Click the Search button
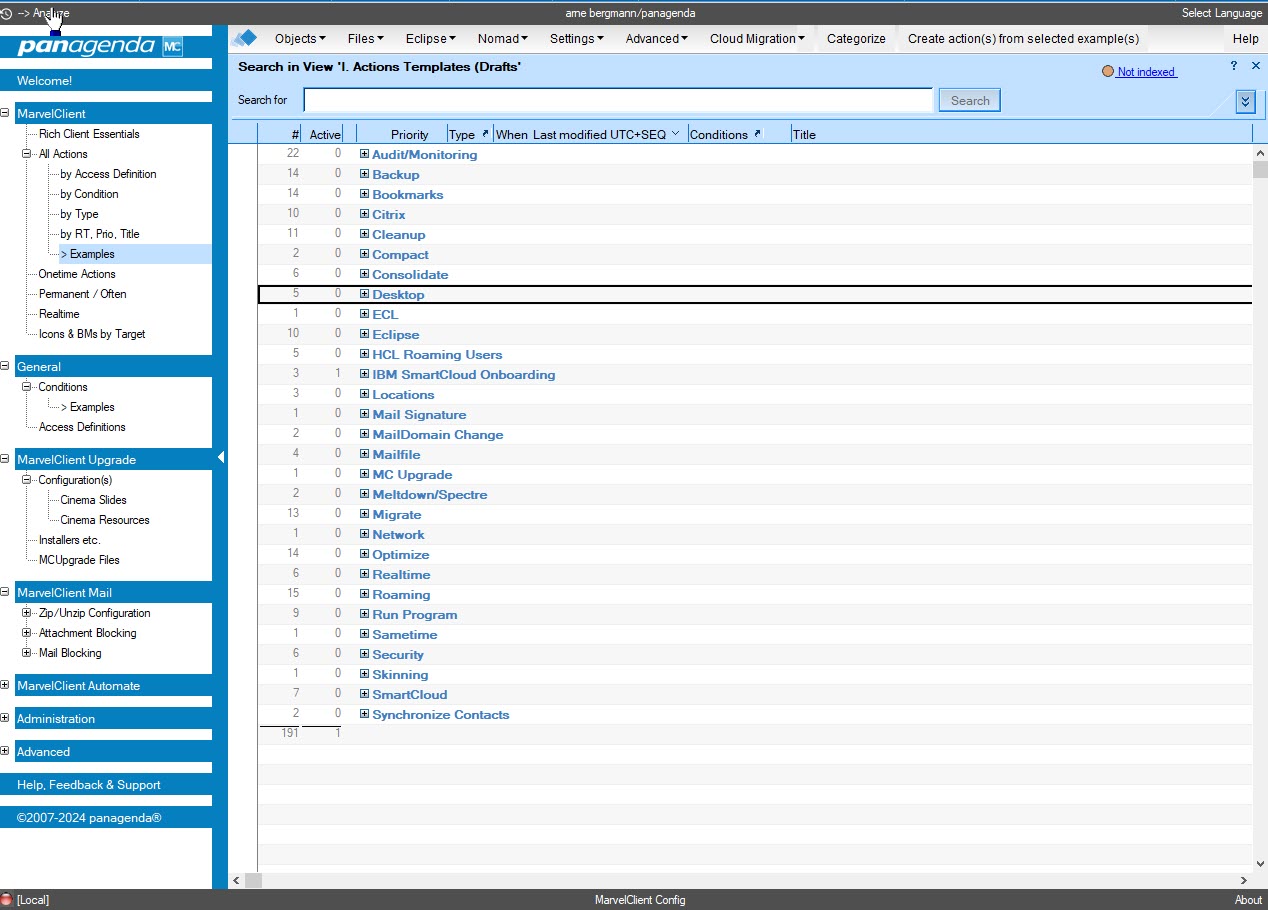Viewport: 1268px width, 910px height. [x=970, y=100]
